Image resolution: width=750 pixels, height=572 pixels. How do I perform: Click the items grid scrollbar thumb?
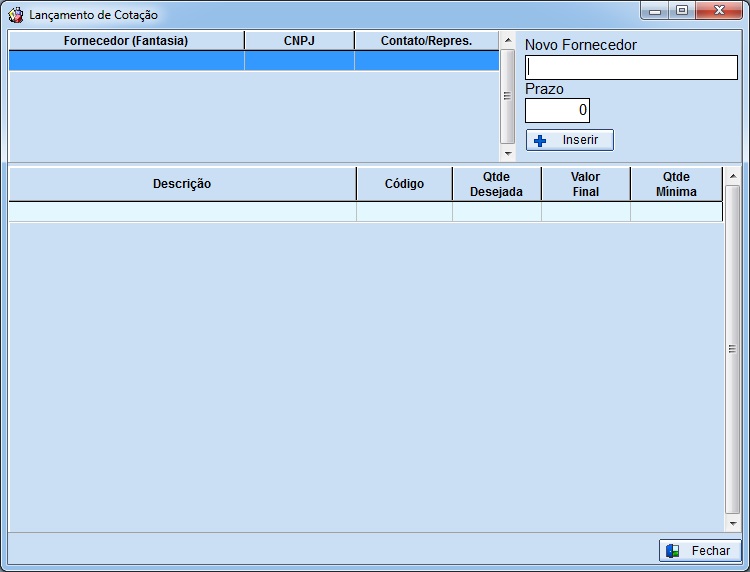732,349
